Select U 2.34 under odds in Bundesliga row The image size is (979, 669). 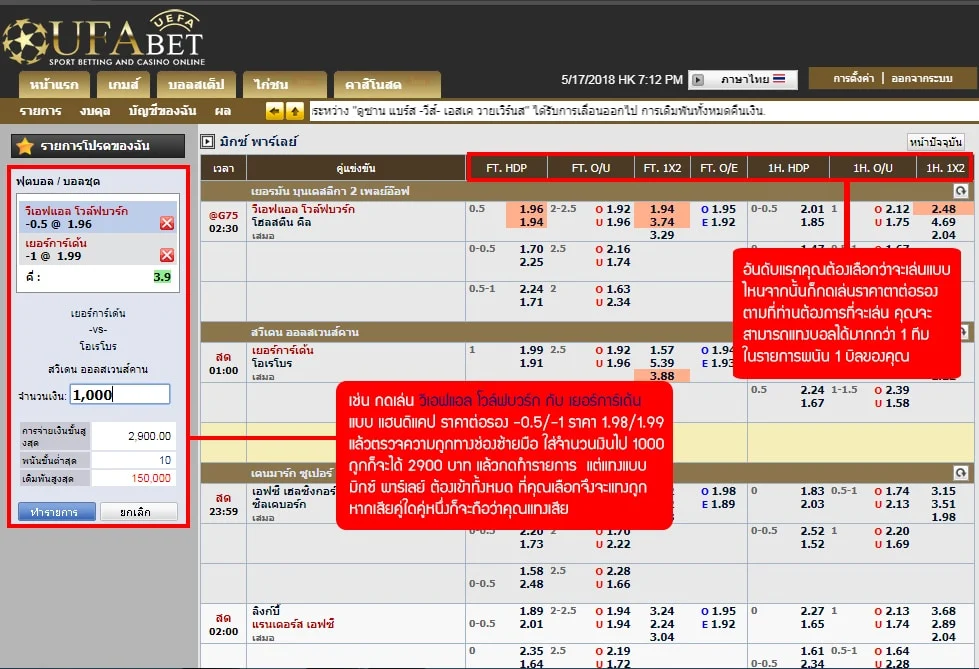tap(612, 302)
